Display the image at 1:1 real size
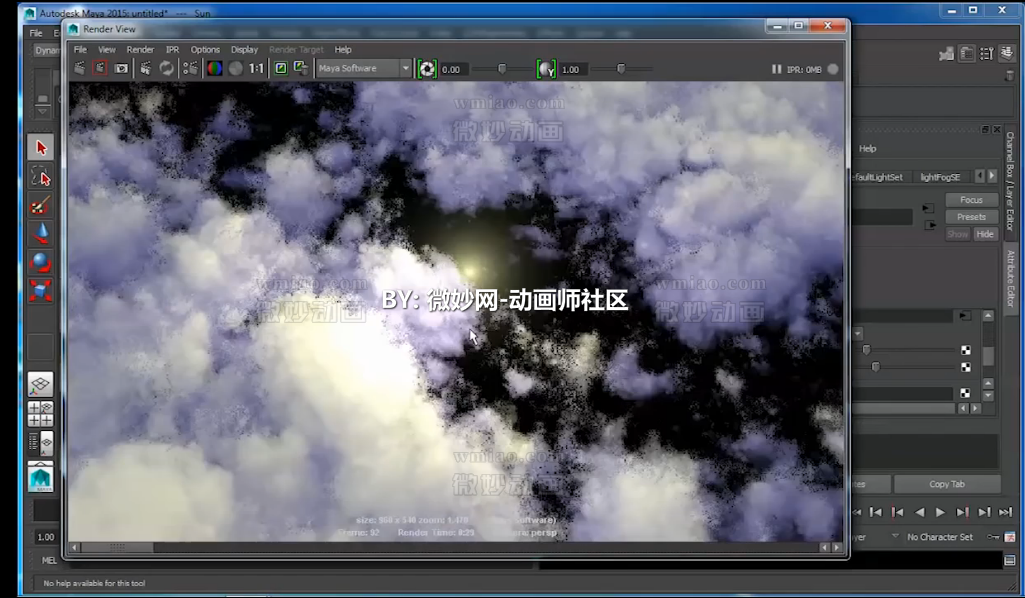Screen dimensions: 1025x598 [x=255, y=68]
